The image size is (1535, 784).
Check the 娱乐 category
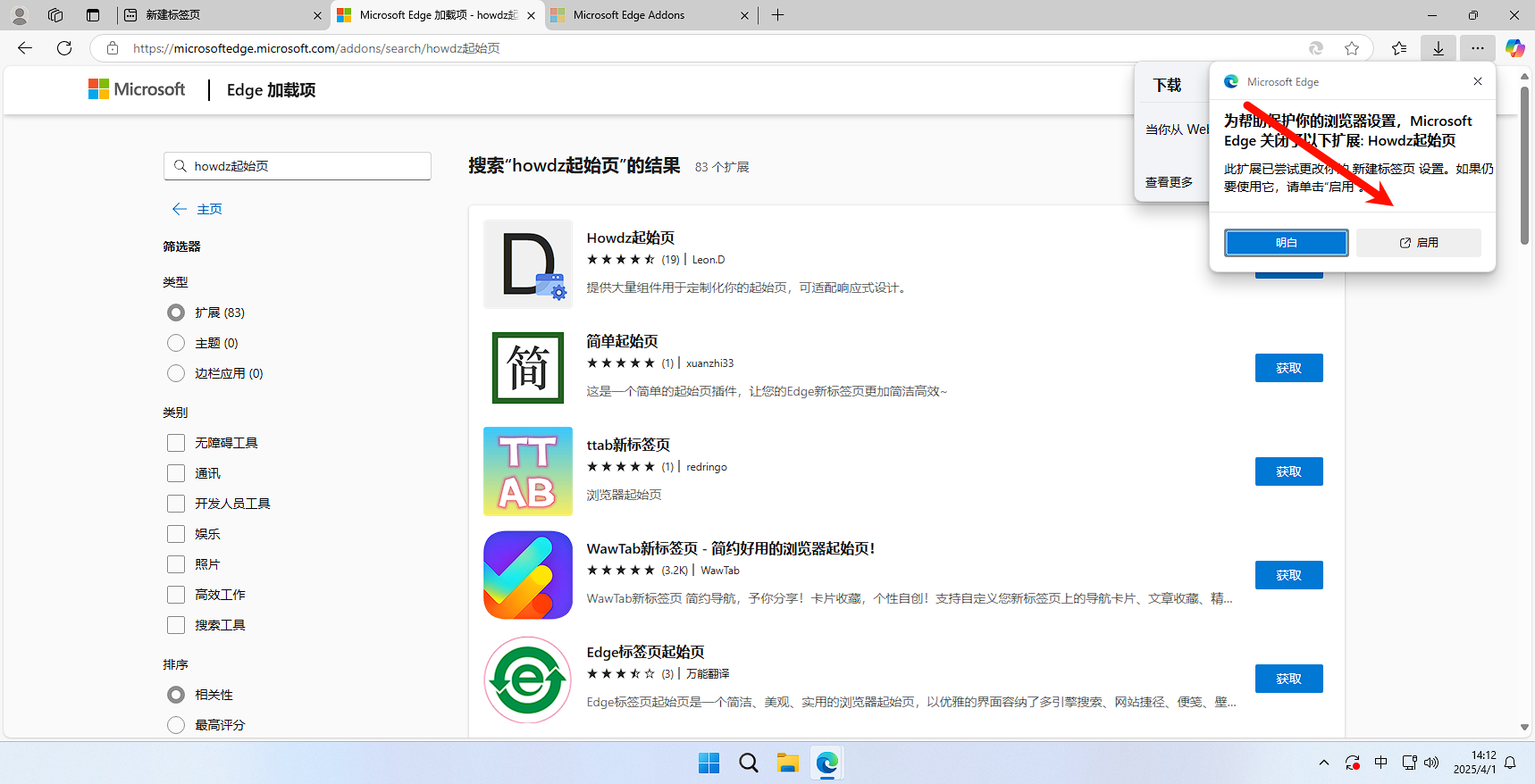[x=176, y=534]
